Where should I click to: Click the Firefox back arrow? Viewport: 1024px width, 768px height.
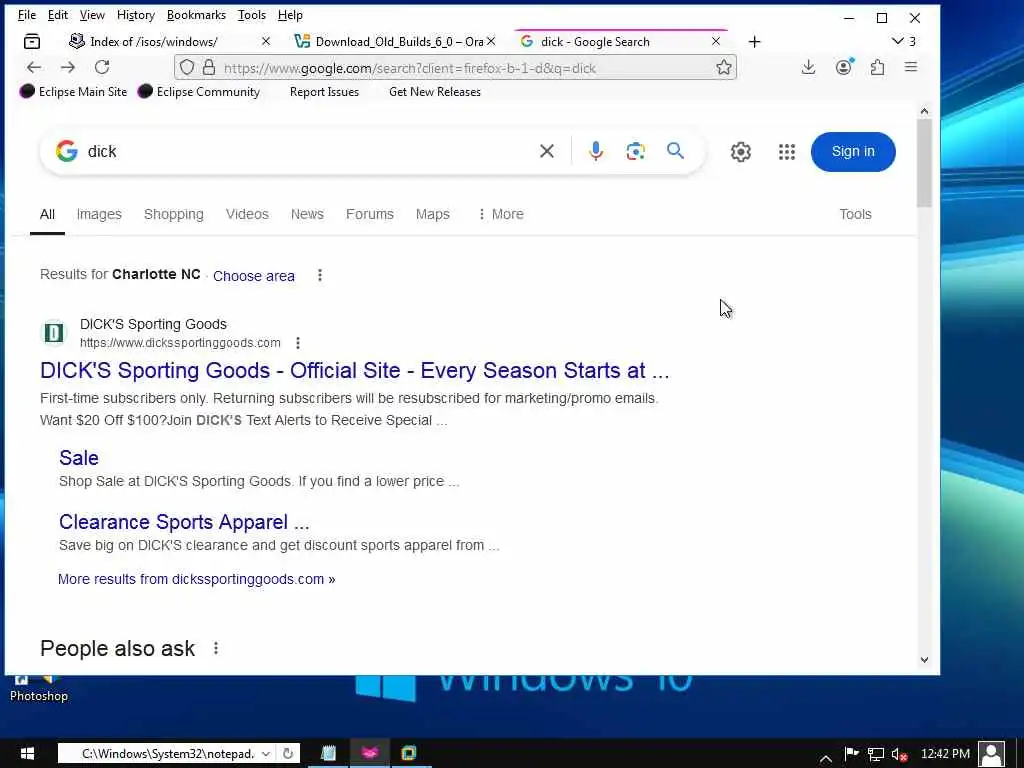click(34, 67)
